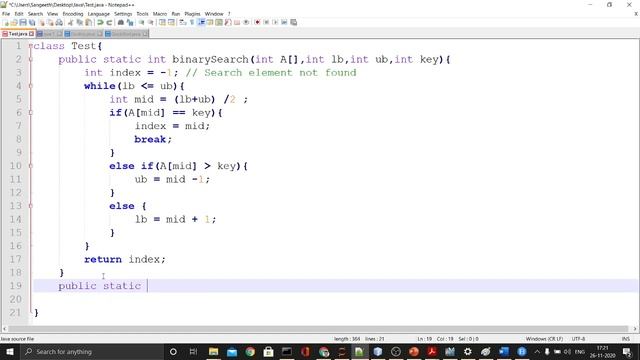Click the scrollbar left arrow
The image size is (640, 360).
click(x=4, y=329)
